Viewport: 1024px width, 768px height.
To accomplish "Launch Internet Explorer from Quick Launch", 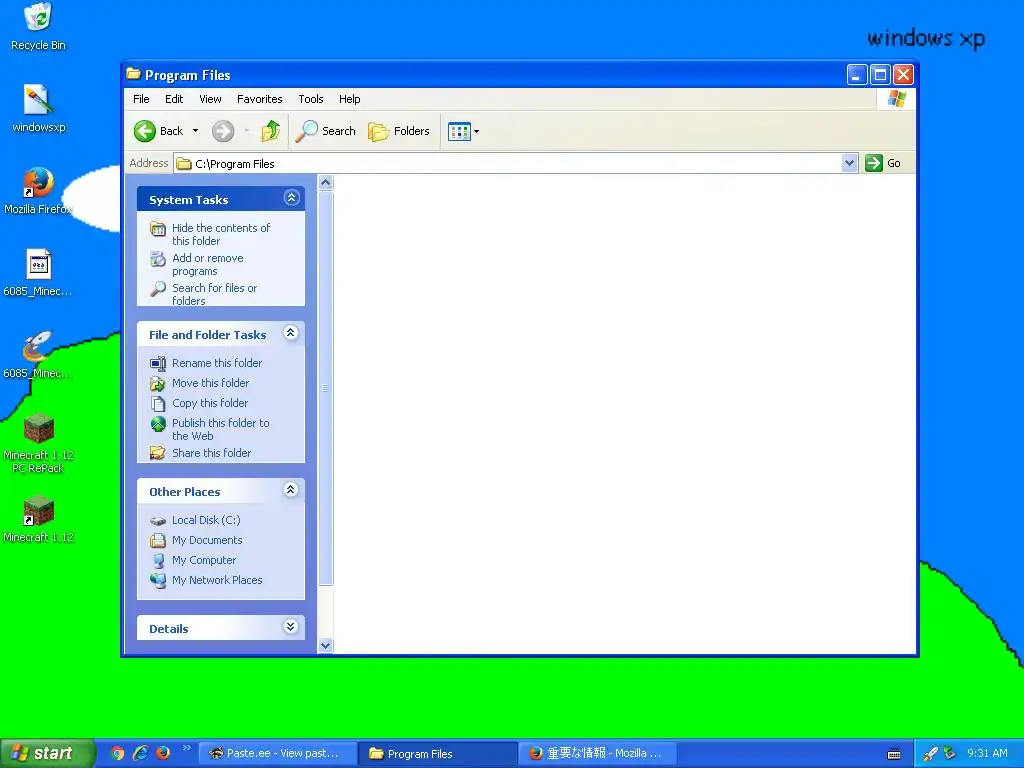I will point(140,753).
